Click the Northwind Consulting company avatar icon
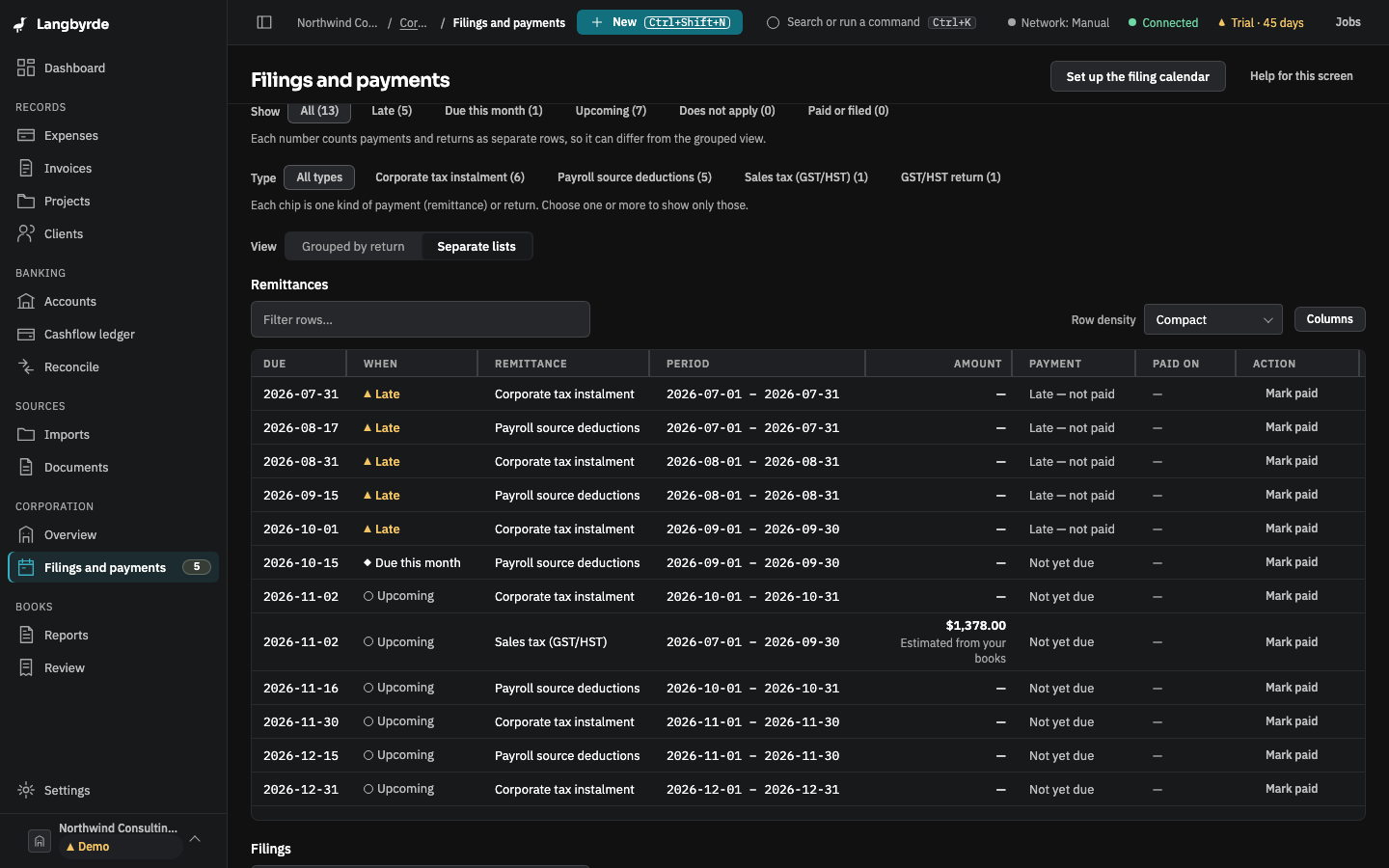 coord(40,841)
